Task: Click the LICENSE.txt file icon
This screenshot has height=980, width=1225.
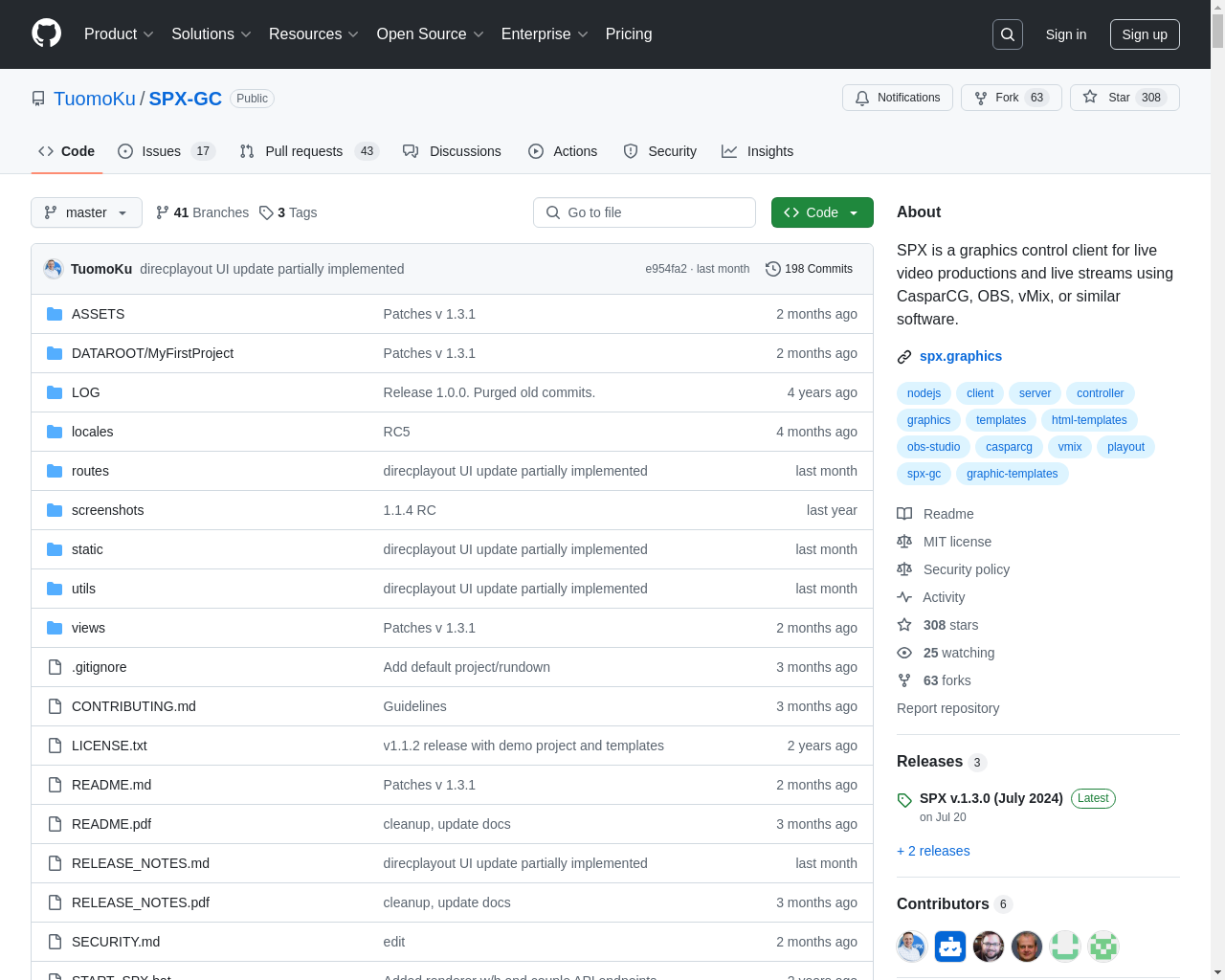Action: click(x=55, y=746)
